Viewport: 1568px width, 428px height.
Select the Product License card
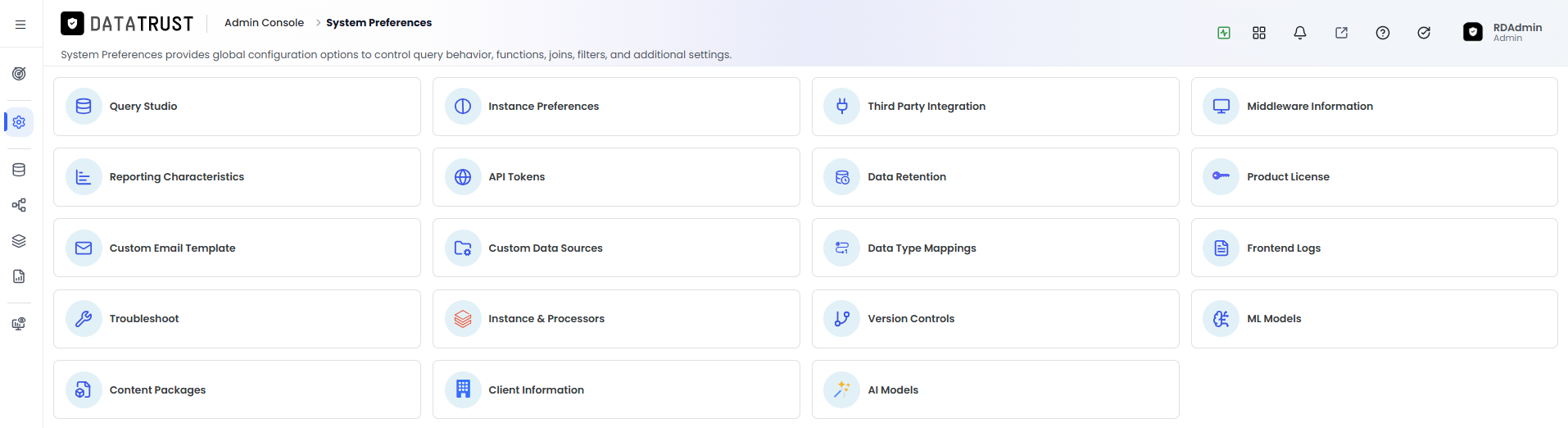point(1375,177)
